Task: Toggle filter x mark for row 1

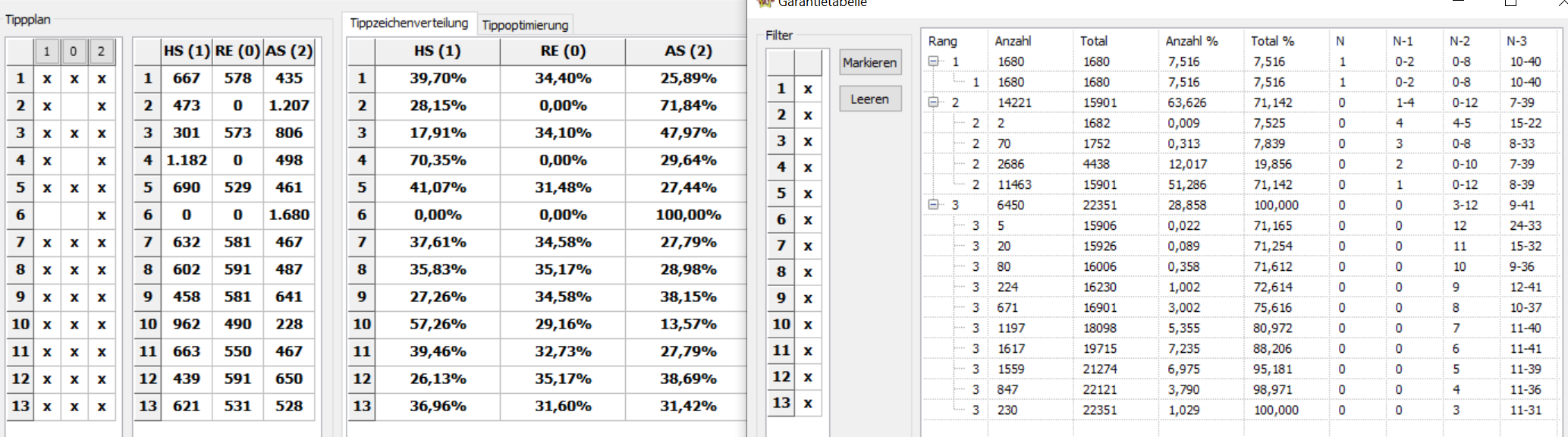Action: click(808, 89)
